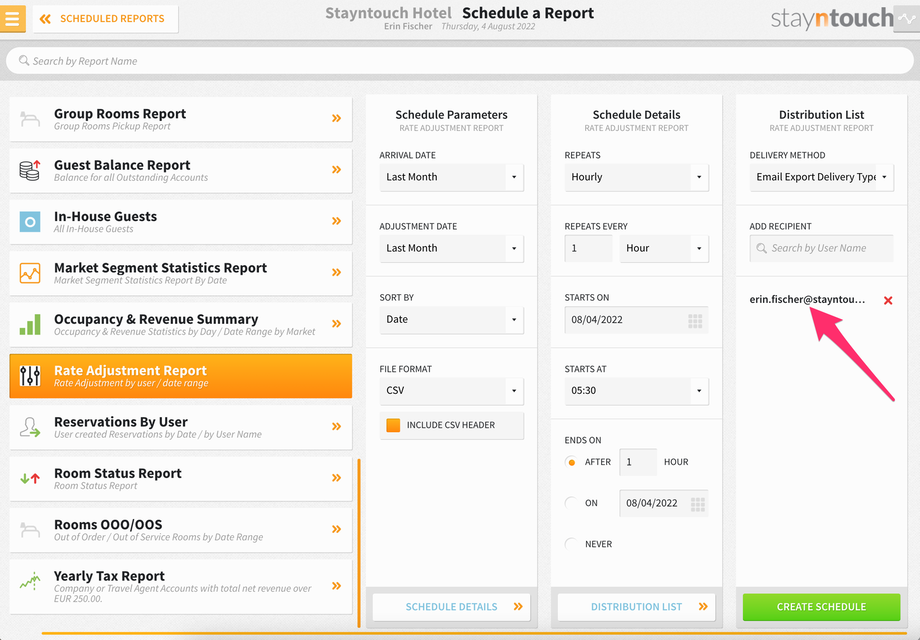Click the stayntouch logo
The image size is (920, 640).
coord(831,18)
